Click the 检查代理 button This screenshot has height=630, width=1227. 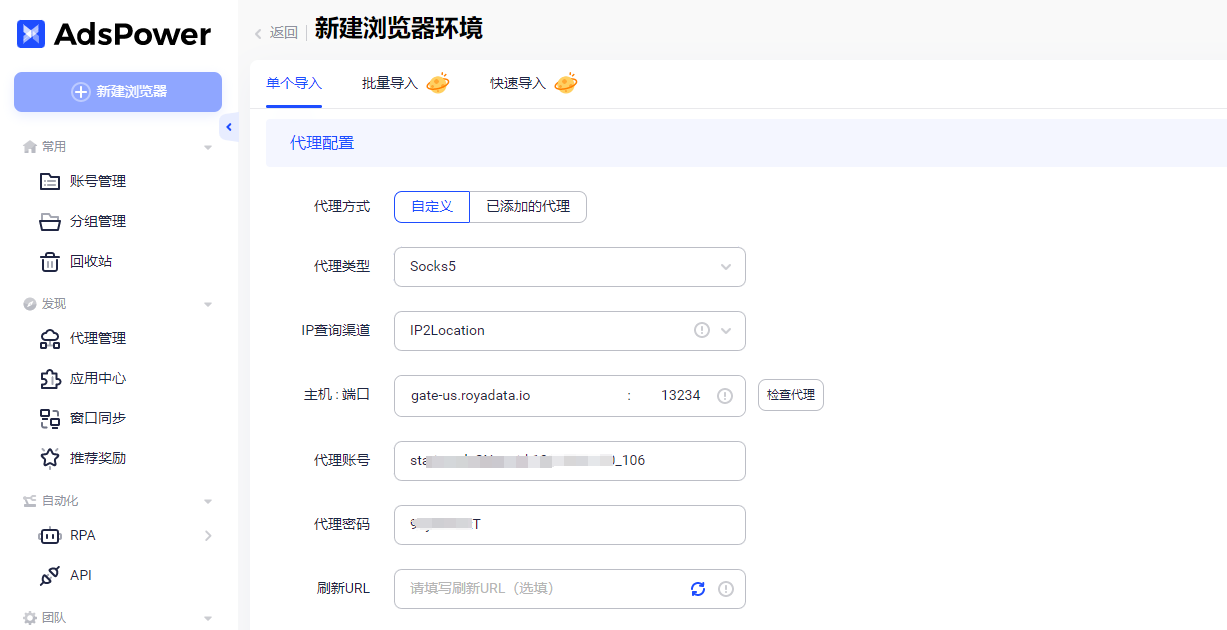click(x=791, y=395)
